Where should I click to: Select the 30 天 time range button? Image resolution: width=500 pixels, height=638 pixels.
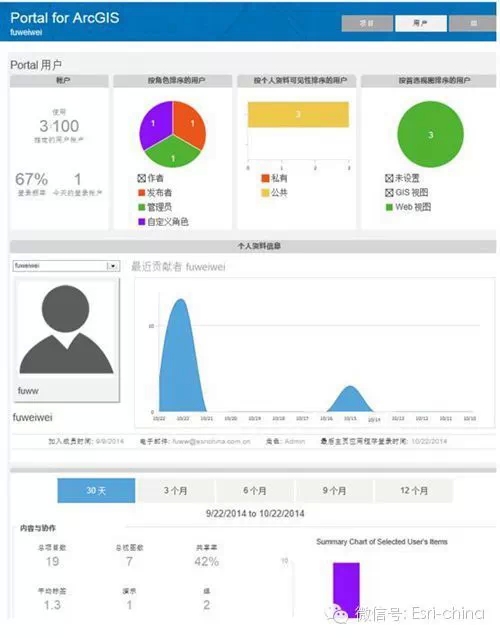(96, 491)
